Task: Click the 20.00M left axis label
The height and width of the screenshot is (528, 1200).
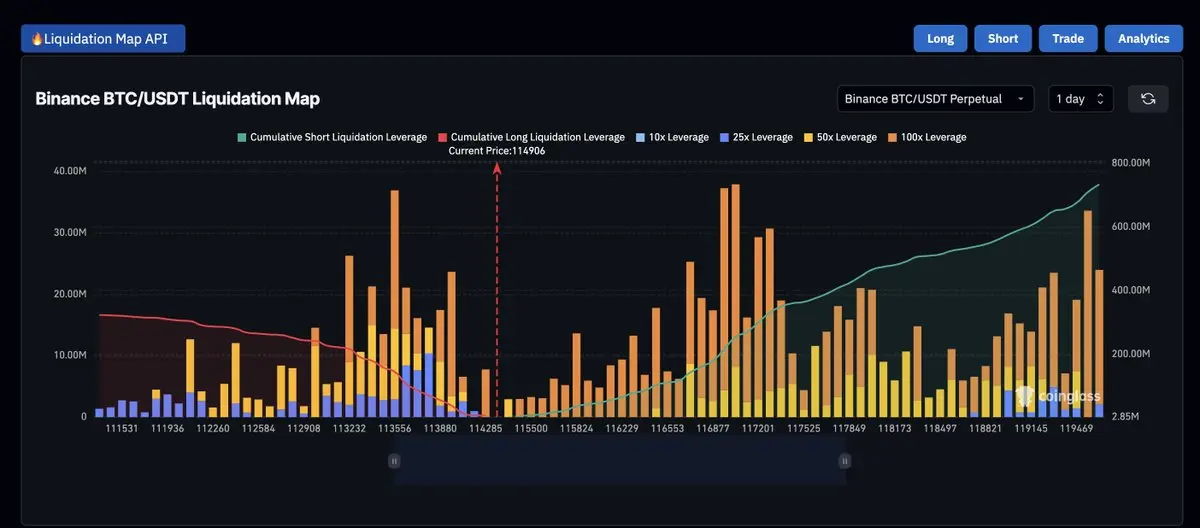Action: [71, 294]
